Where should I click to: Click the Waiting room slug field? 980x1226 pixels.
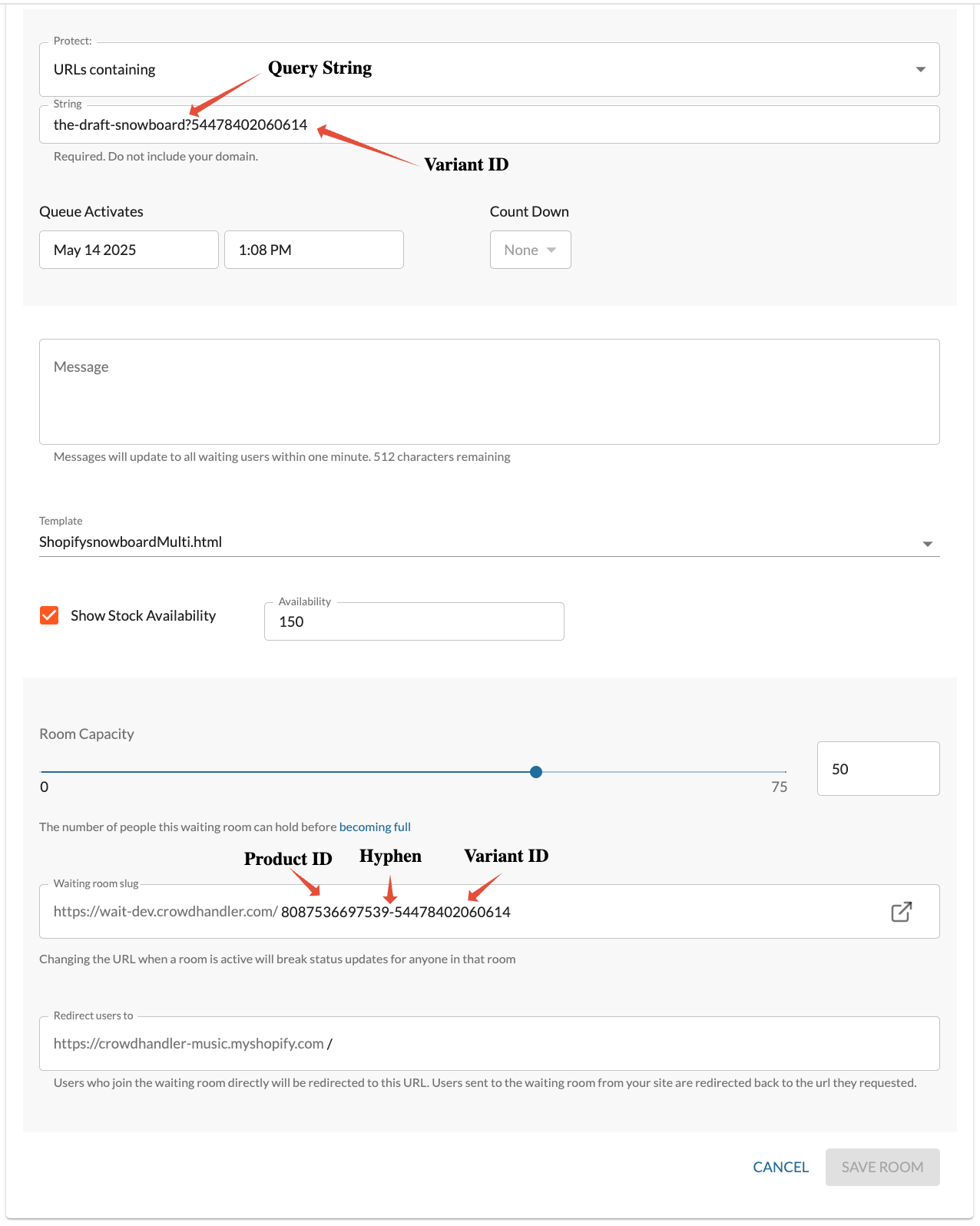pyautogui.click(x=489, y=912)
